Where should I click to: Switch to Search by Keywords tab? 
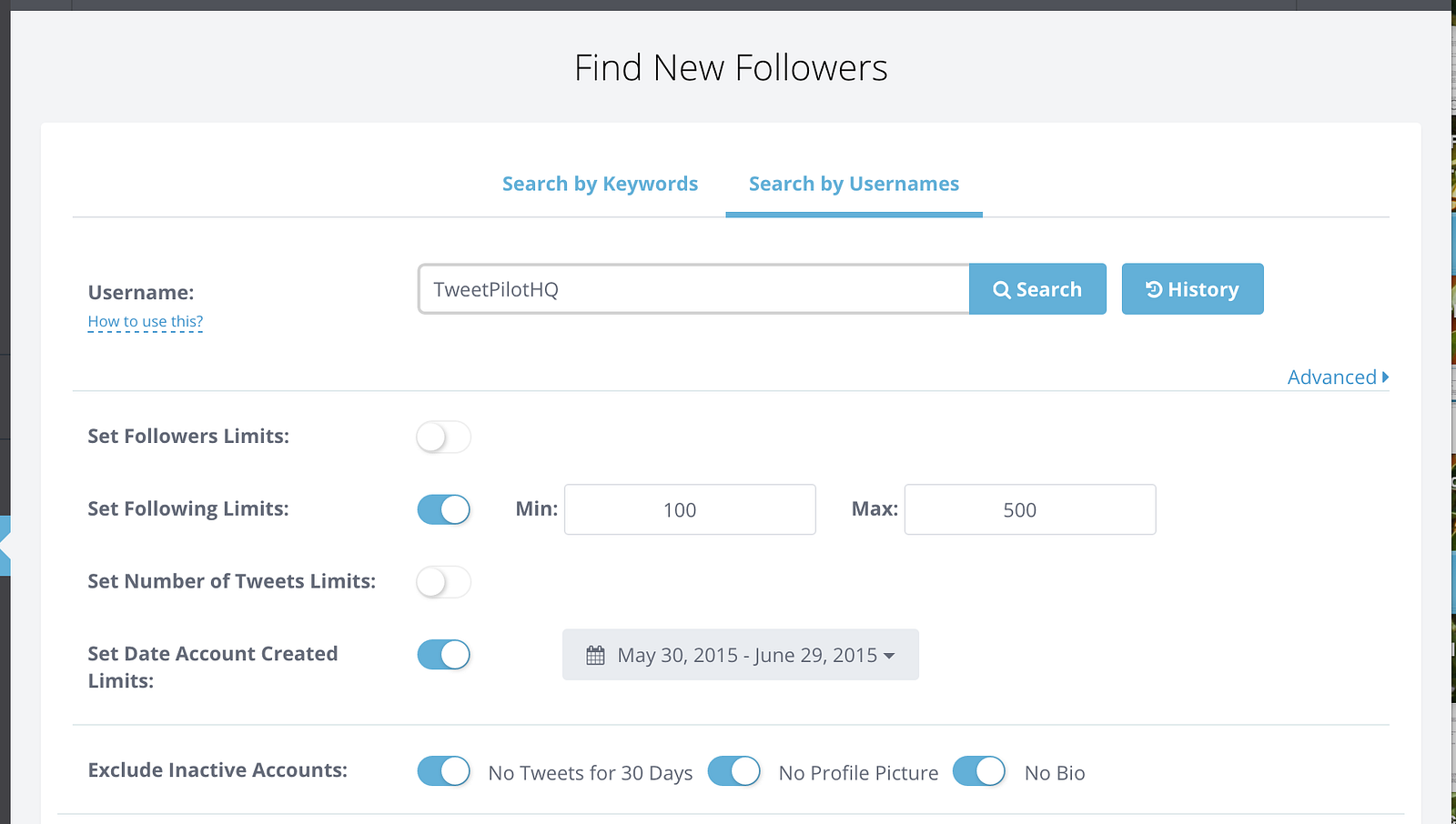pos(600,184)
